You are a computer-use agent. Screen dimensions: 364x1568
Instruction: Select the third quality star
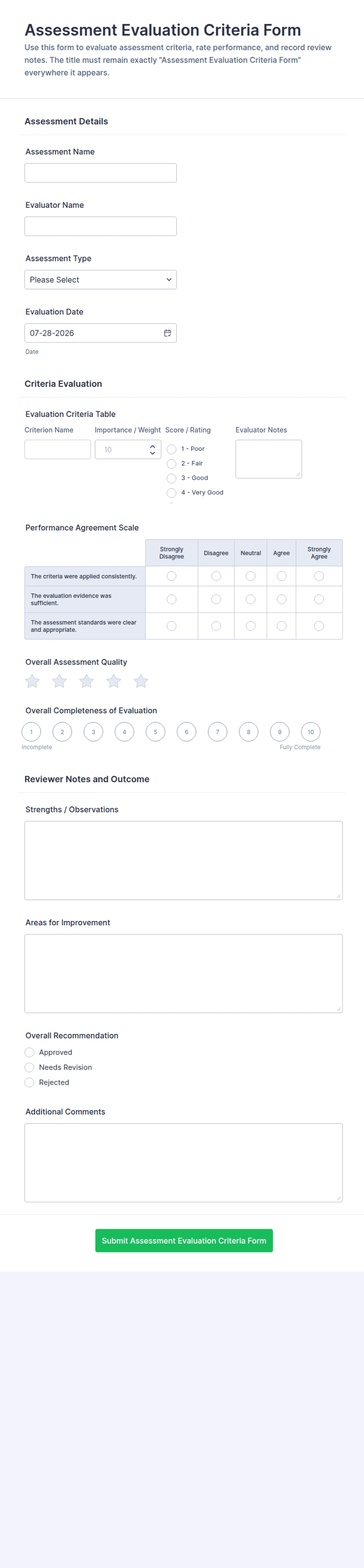[x=86, y=681]
